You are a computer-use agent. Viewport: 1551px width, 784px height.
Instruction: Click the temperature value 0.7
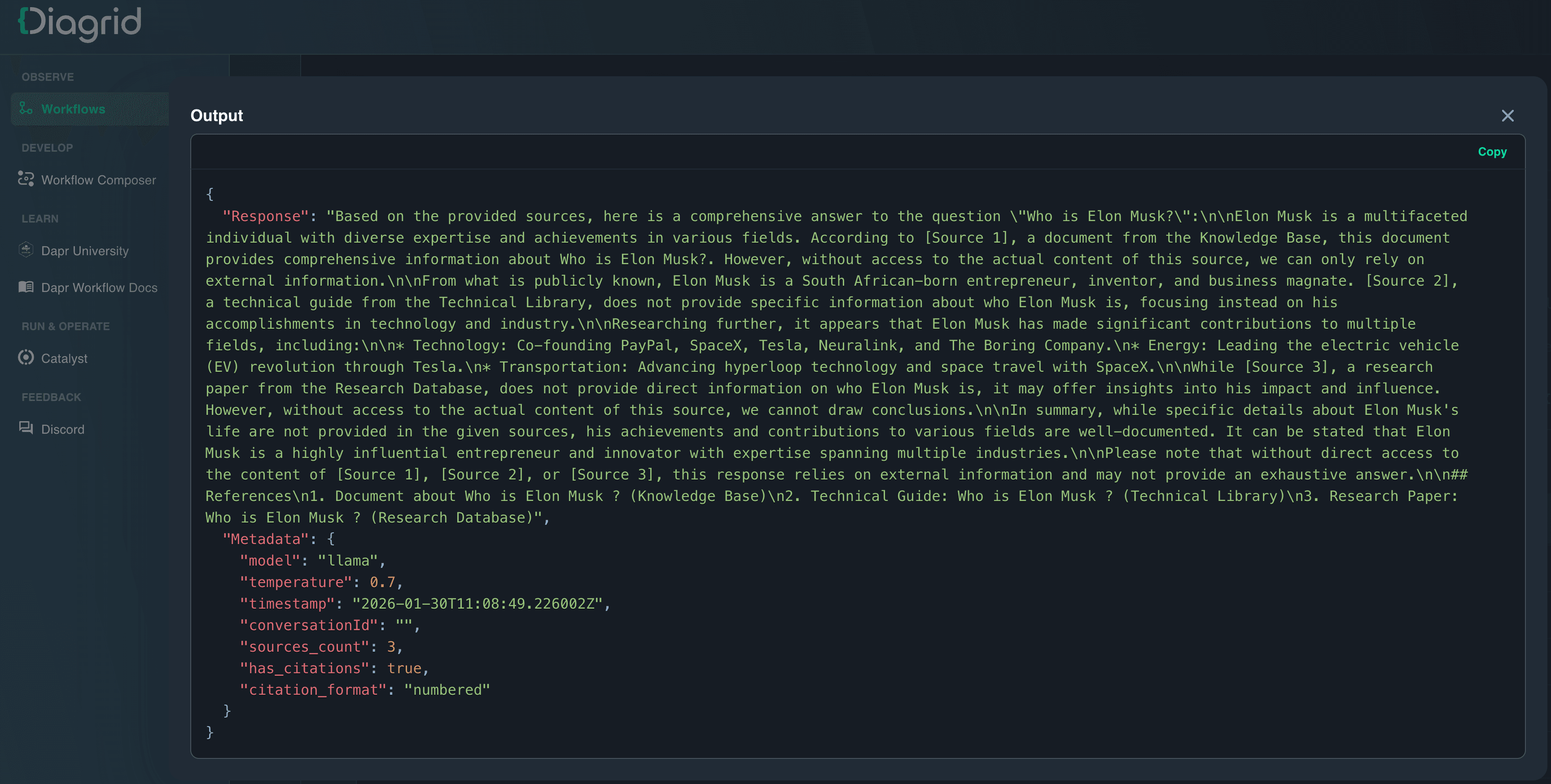click(x=382, y=583)
